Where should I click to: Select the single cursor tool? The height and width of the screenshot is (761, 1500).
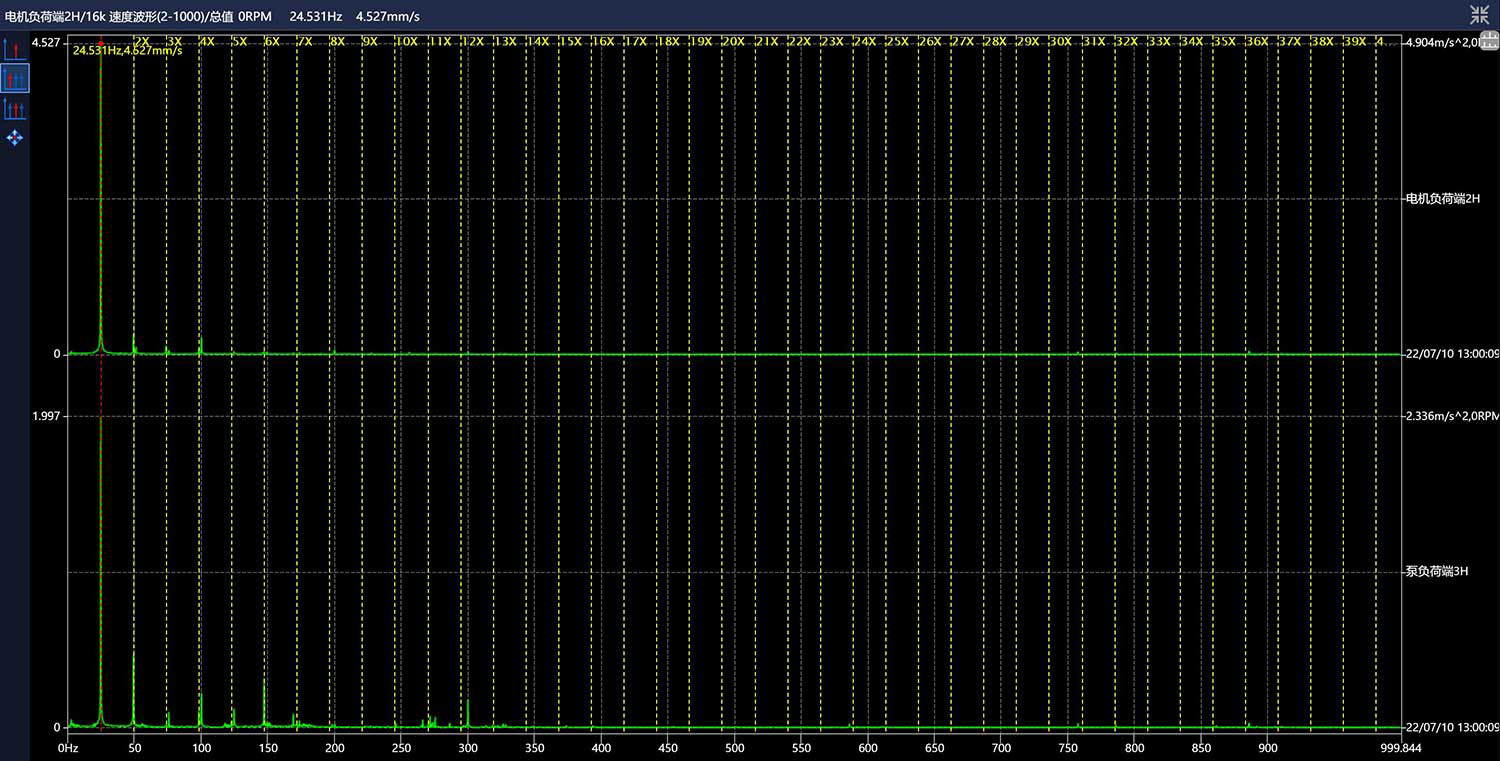(x=14, y=49)
